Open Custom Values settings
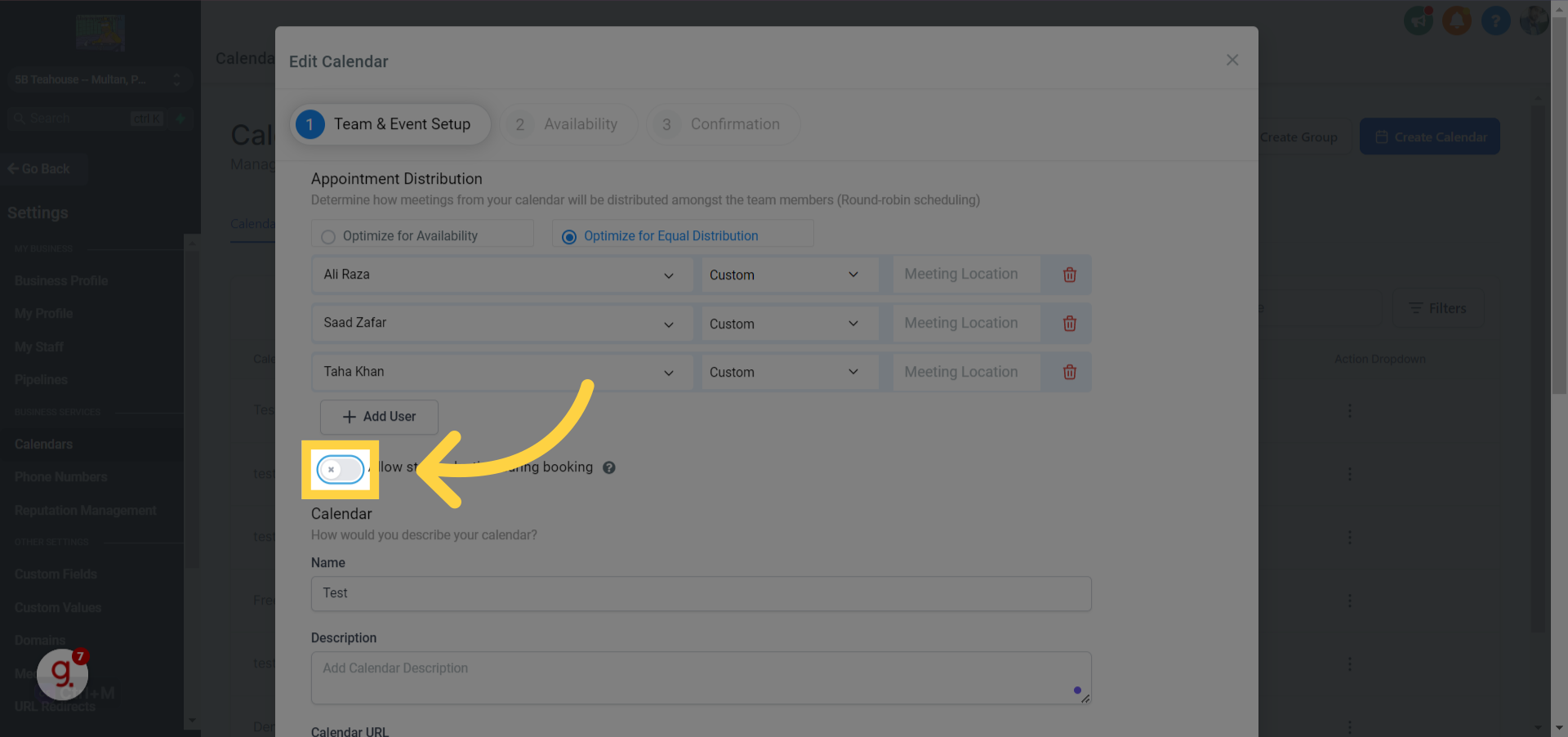Screen dimensions: 1568x737 coord(58,607)
